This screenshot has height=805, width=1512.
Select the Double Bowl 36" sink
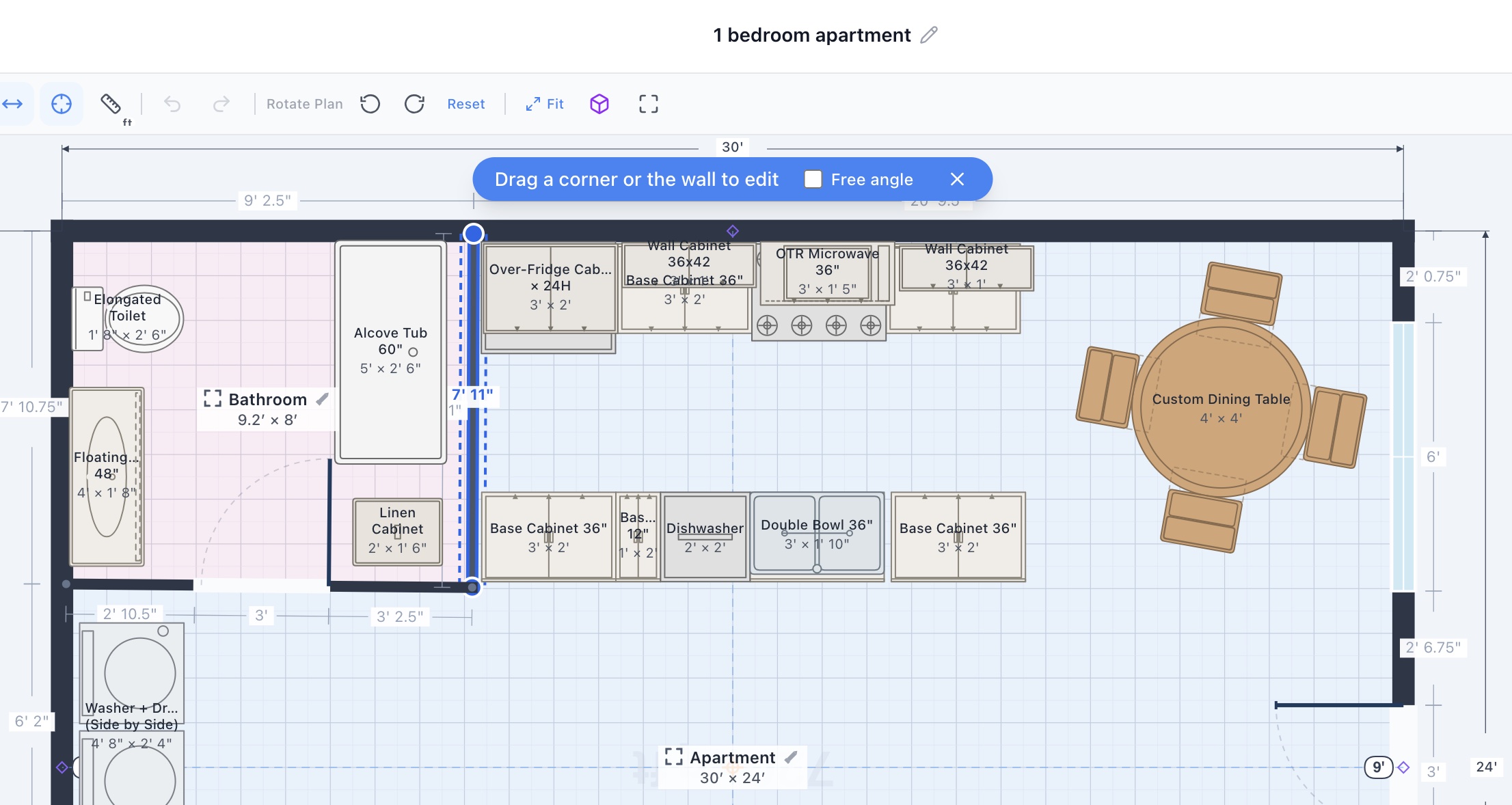tap(817, 534)
